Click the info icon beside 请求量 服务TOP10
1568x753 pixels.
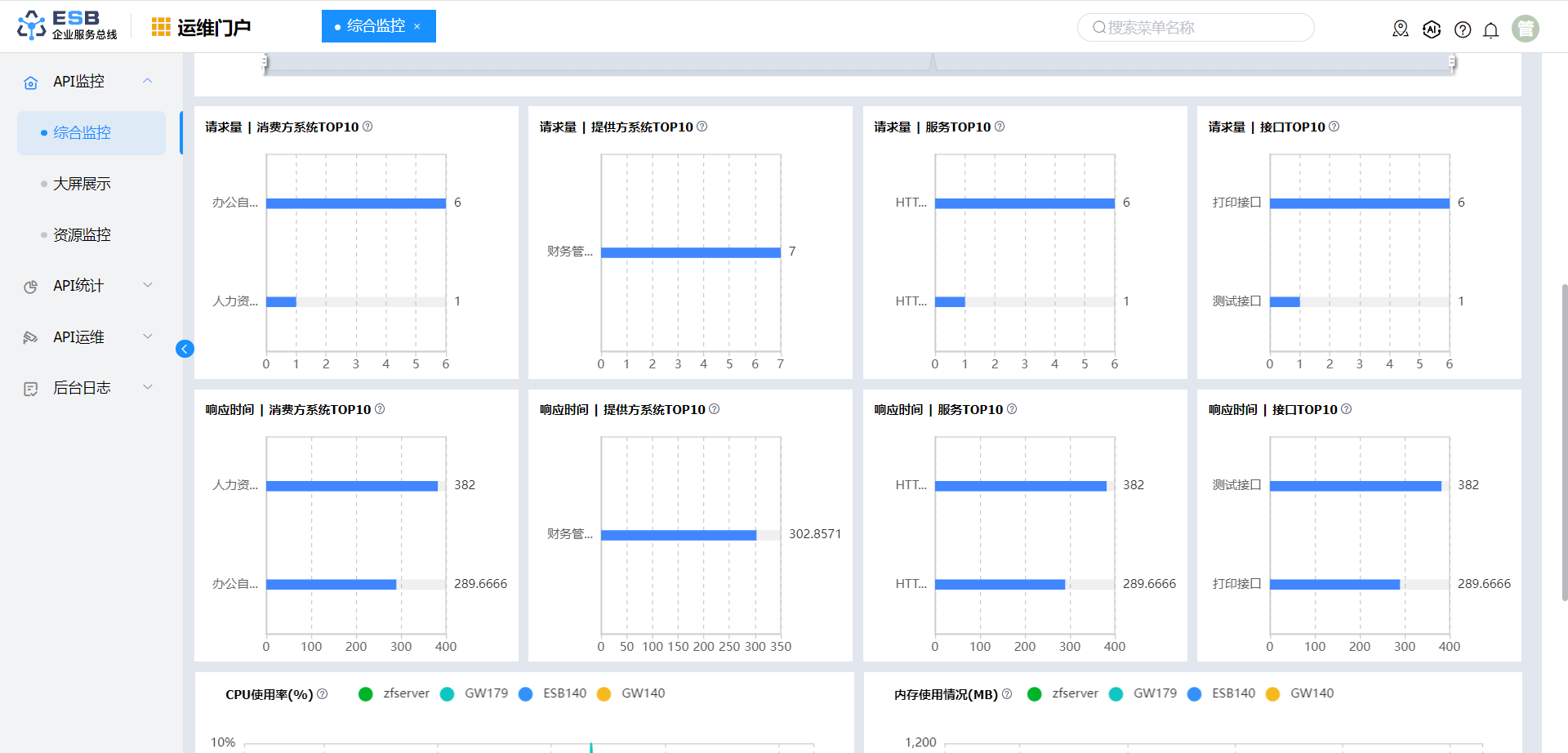tap(1000, 127)
